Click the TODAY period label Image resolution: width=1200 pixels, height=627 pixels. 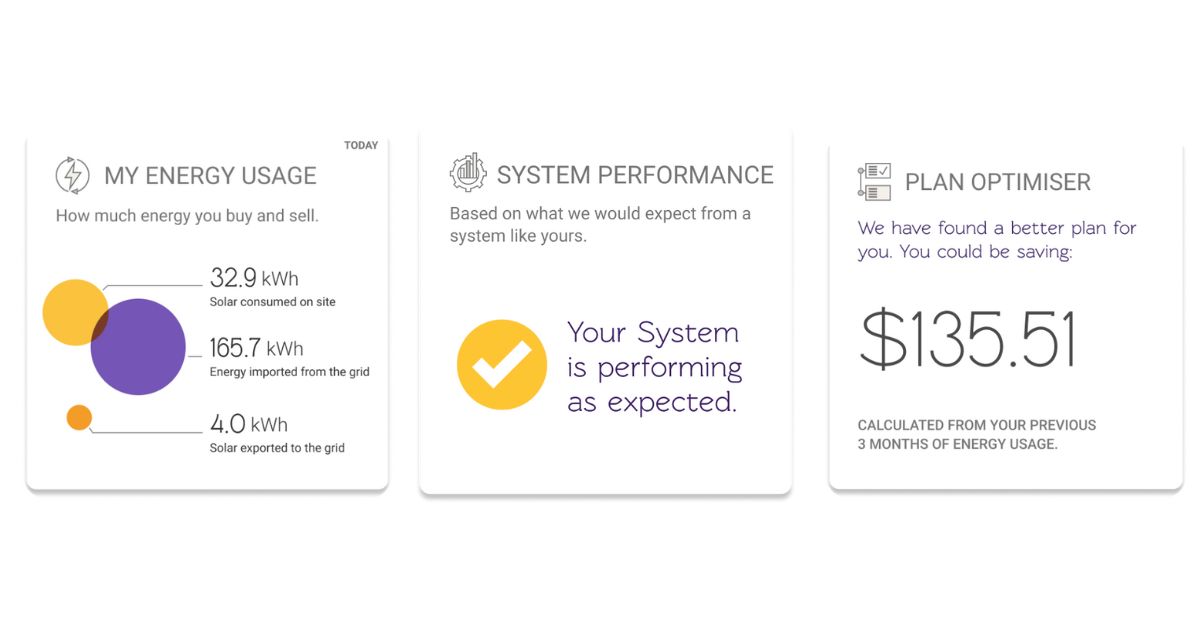pyautogui.click(x=361, y=146)
